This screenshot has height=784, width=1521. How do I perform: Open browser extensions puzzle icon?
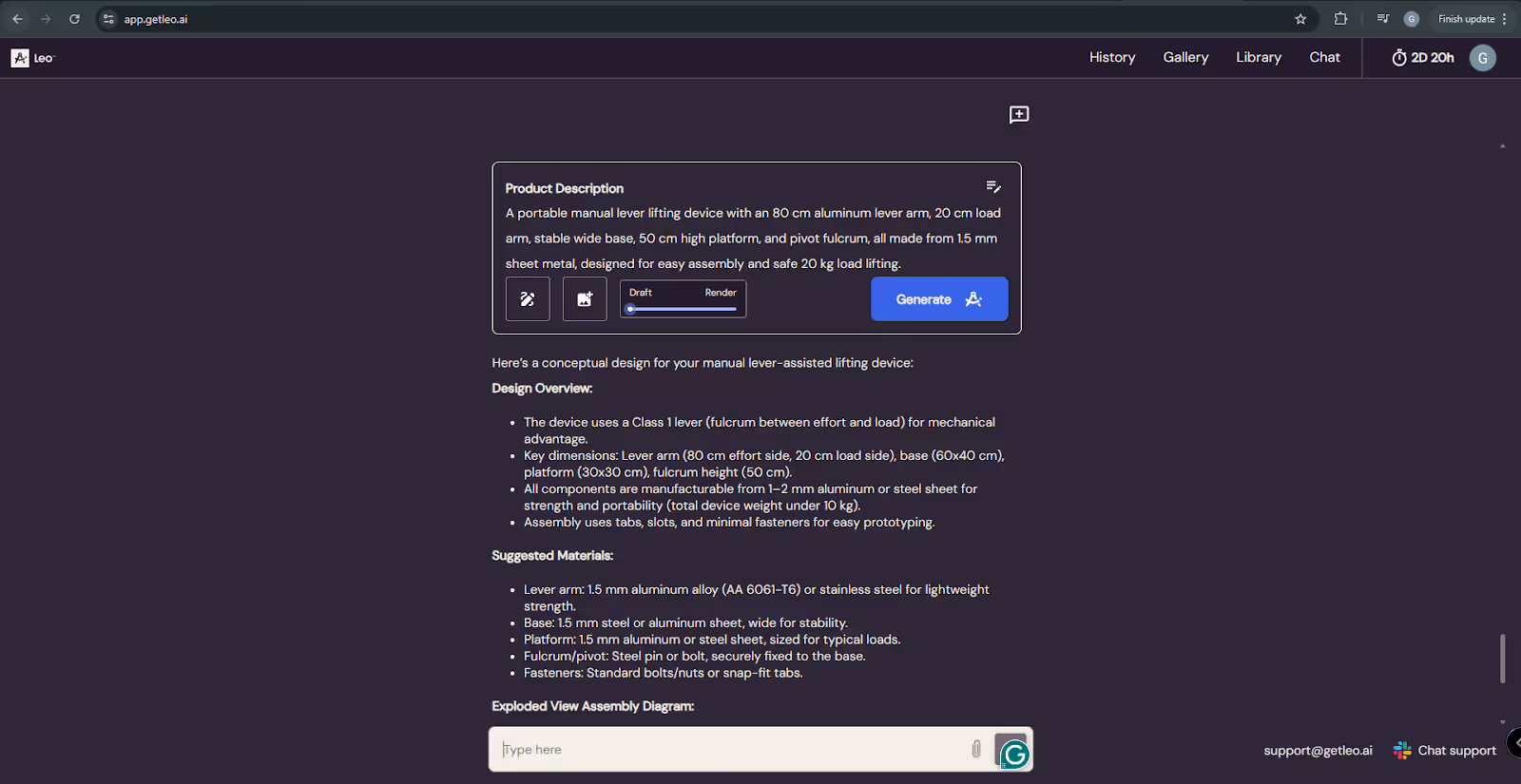point(1340,19)
